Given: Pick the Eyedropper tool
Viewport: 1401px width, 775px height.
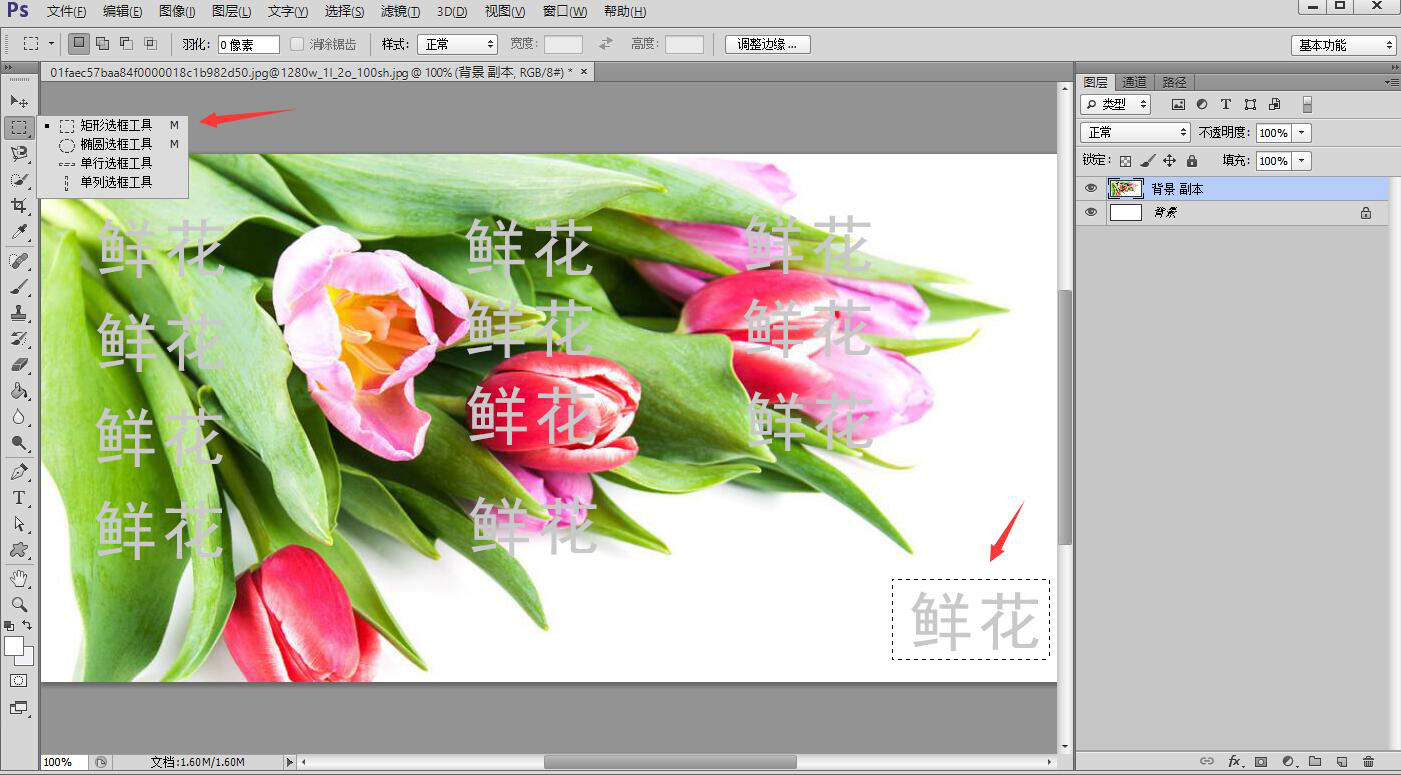Looking at the screenshot, I should coord(18,232).
